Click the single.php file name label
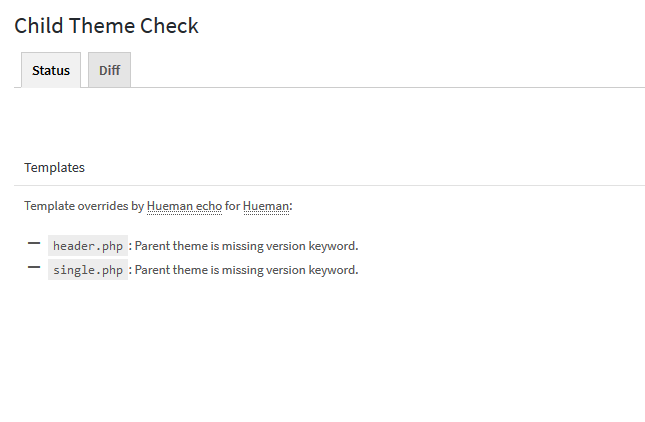 pos(88,270)
